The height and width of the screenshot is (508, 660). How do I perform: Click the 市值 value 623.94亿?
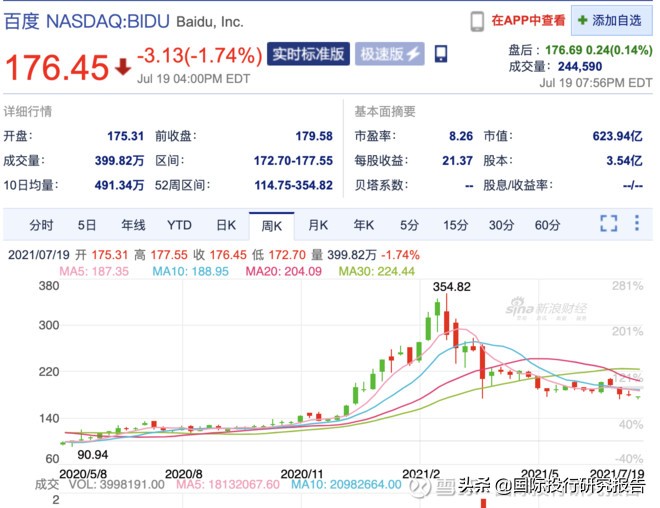click(617, 136)
